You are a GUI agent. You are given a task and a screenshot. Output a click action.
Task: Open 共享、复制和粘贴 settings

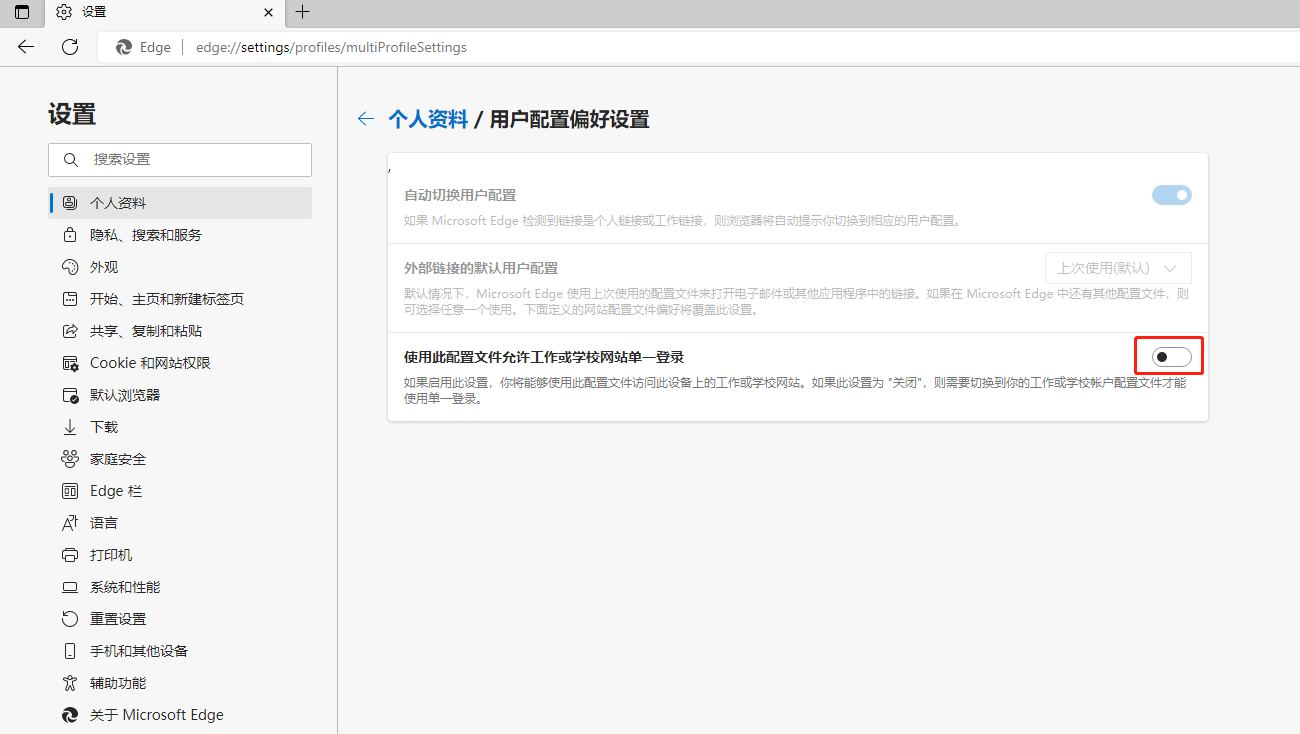click(x=180, y=331)
